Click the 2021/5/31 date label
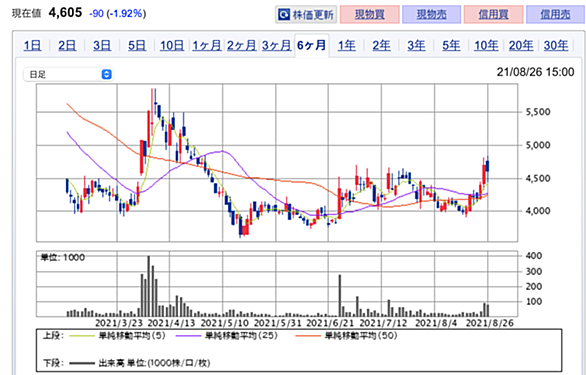The height and width of the screenshot is (375, 586). (x=278, y=323)
